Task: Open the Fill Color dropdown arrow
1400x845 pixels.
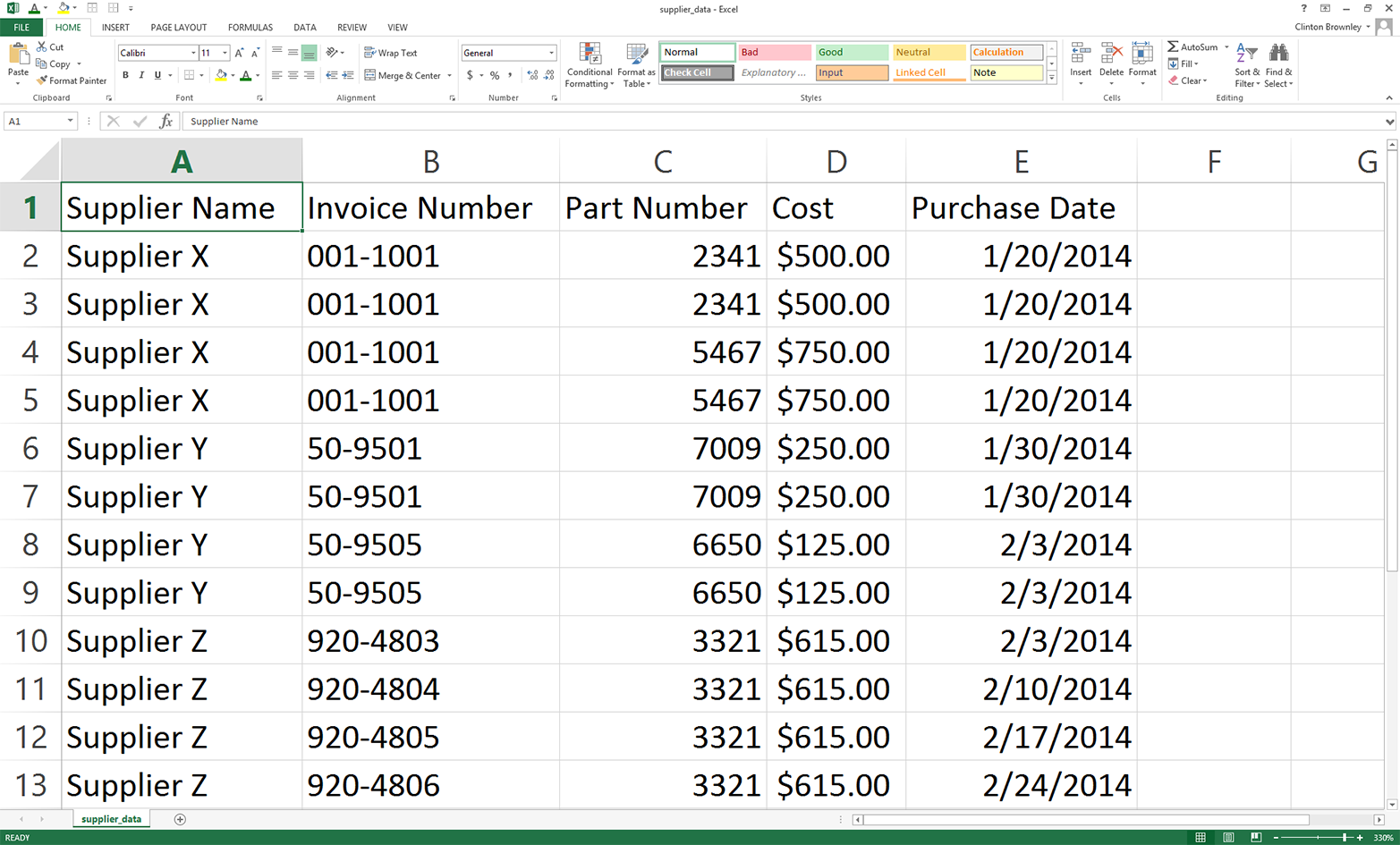Action: tap(232, 75)
